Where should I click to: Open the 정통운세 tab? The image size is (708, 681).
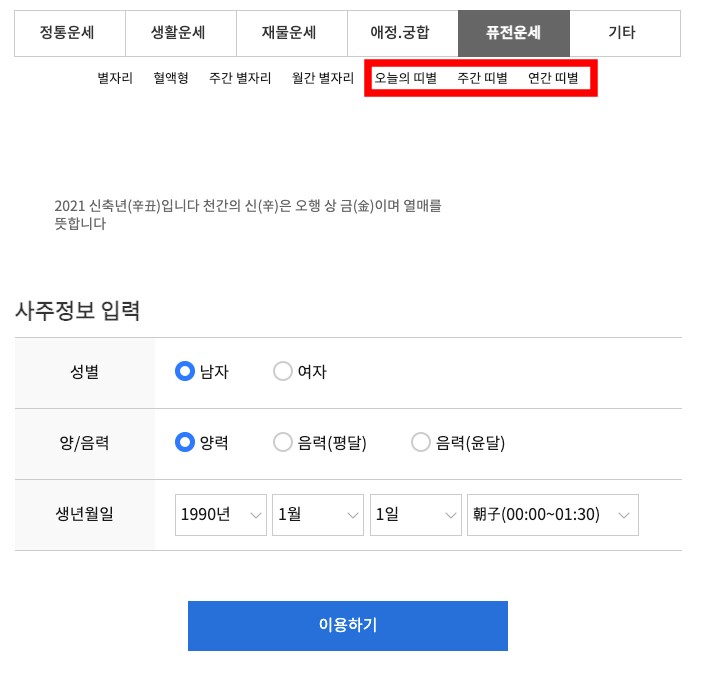pyautogui.click(x=69, y=33)
